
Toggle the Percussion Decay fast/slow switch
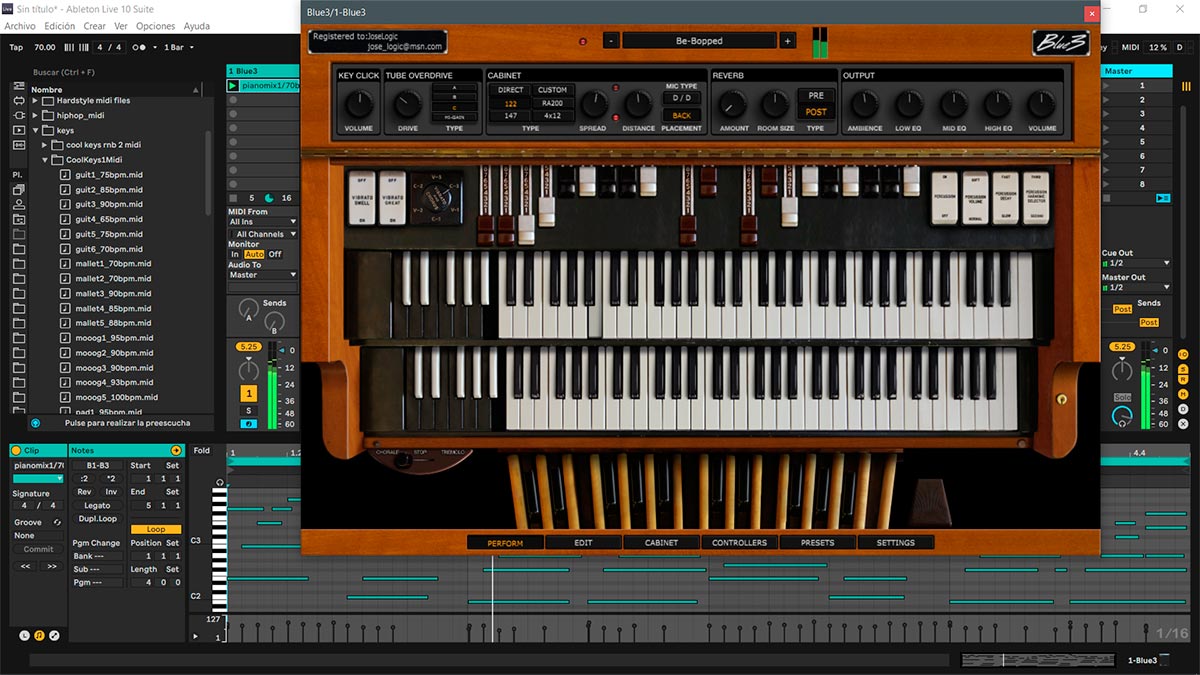1006,197
